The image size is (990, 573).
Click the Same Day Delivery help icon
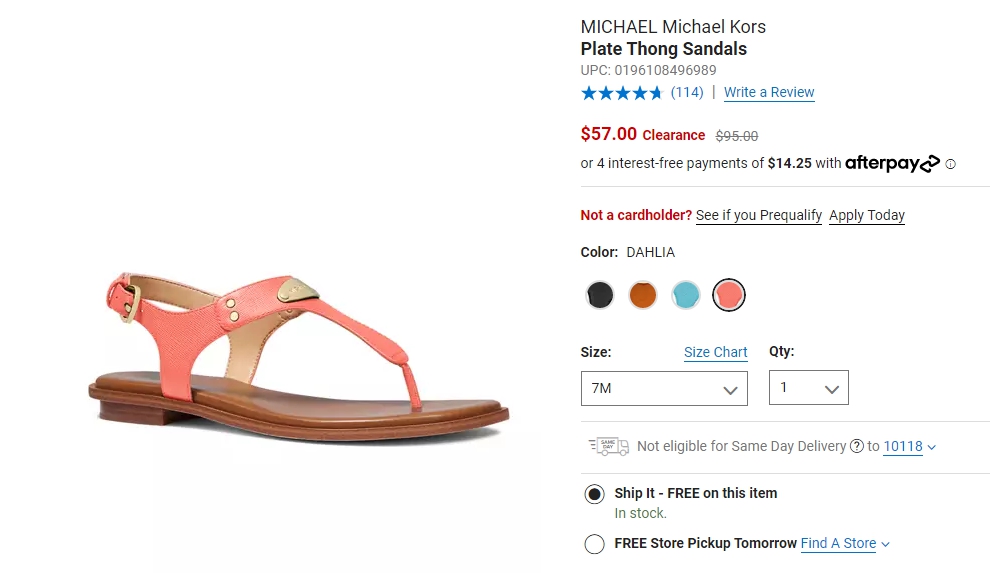(856, 446)
